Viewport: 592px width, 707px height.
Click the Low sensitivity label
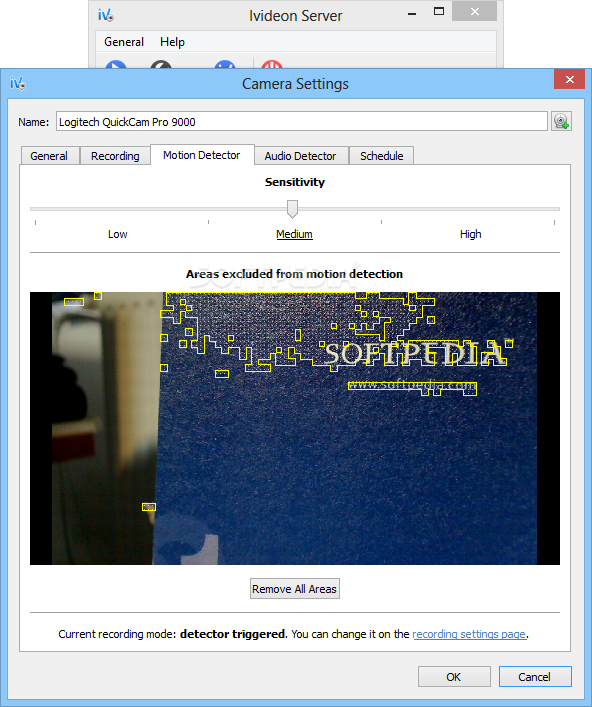(x=118, y=234)
